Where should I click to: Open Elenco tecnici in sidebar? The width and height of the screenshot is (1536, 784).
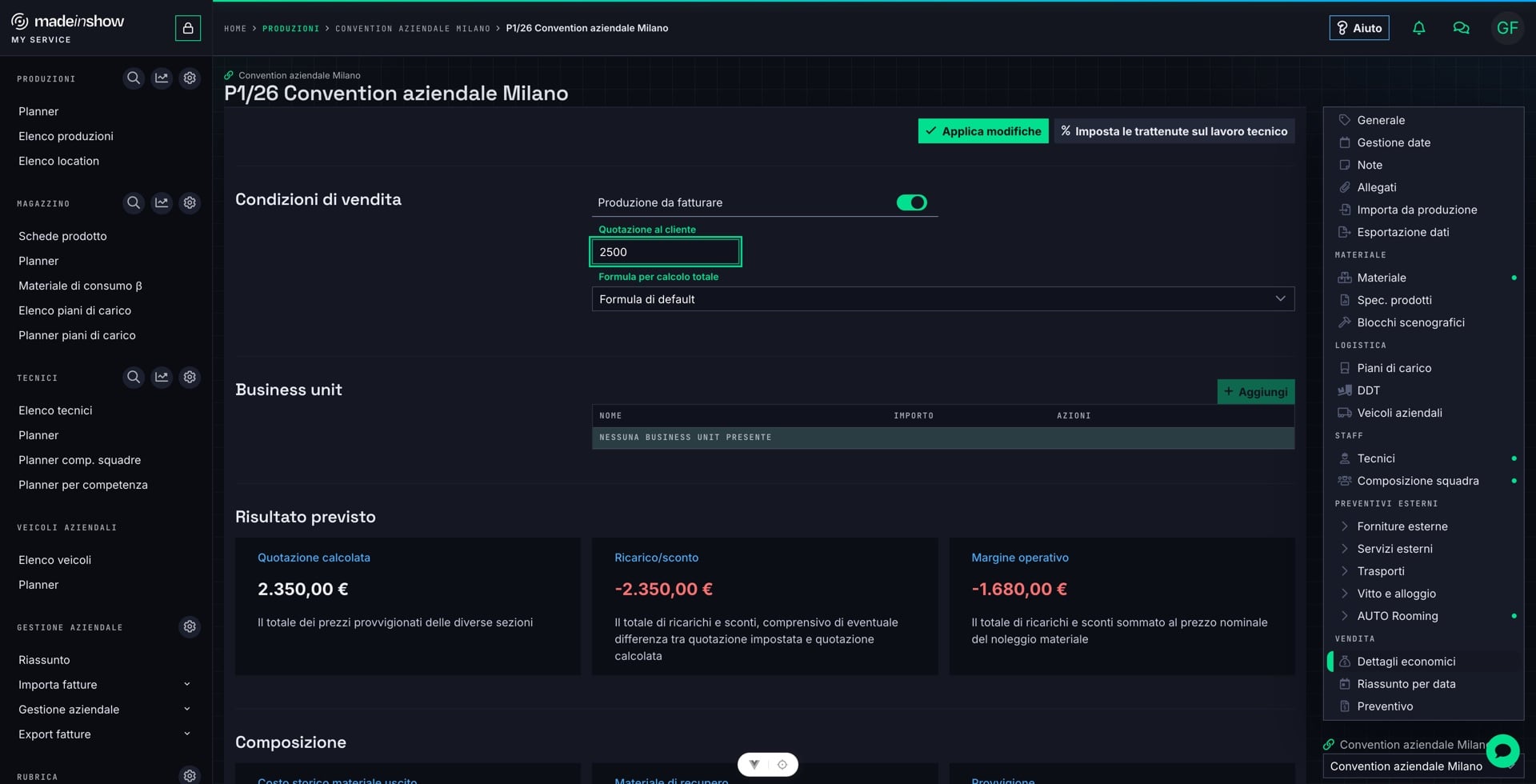pyautogui.click(x=55, y=410)
